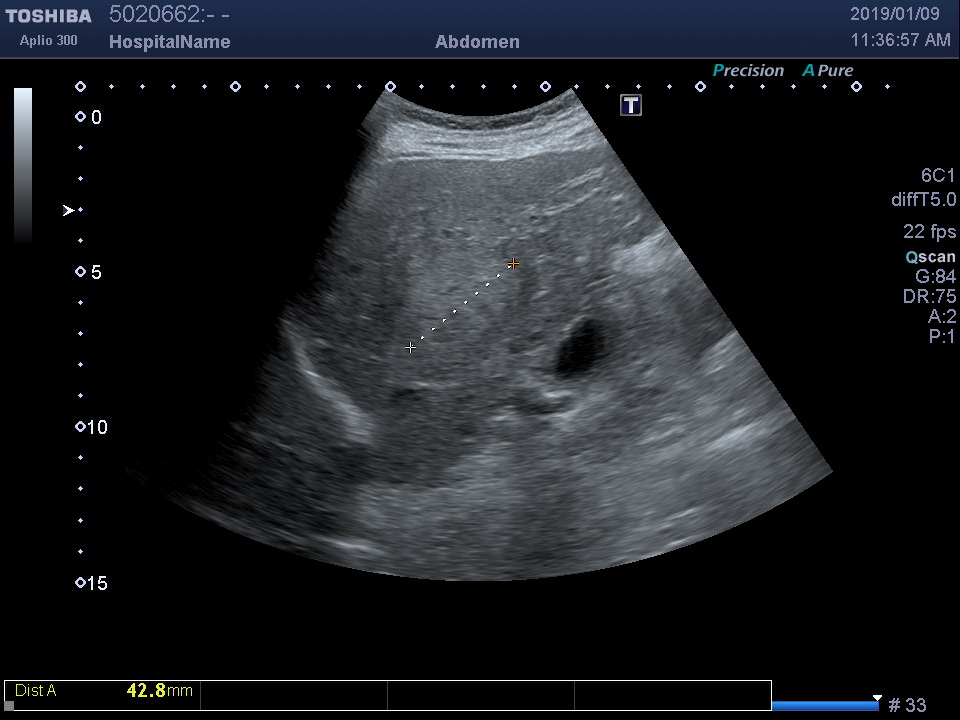Screen dimensions: 960x720
Task: Click the T orientation marker icon
Action: pyautogui.click(x=631, y=105)
